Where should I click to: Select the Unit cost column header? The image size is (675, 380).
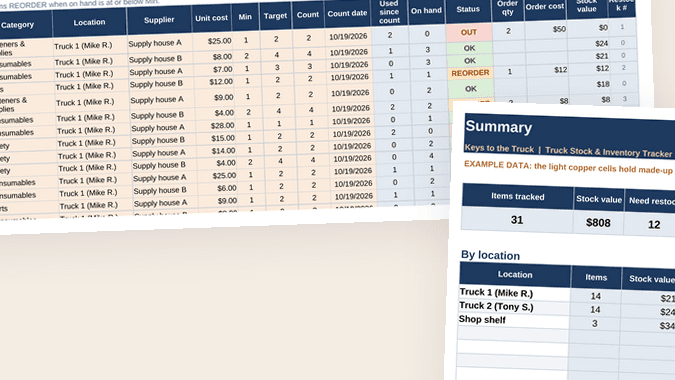[x=211, y=18]
